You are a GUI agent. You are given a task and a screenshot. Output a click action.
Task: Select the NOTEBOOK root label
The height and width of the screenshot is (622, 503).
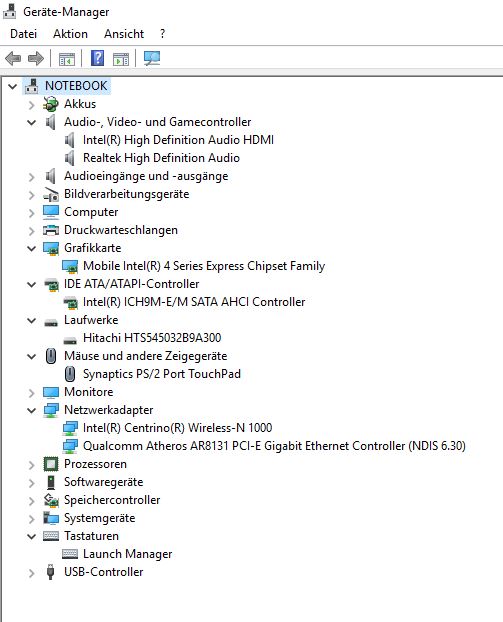click(76, 86)
